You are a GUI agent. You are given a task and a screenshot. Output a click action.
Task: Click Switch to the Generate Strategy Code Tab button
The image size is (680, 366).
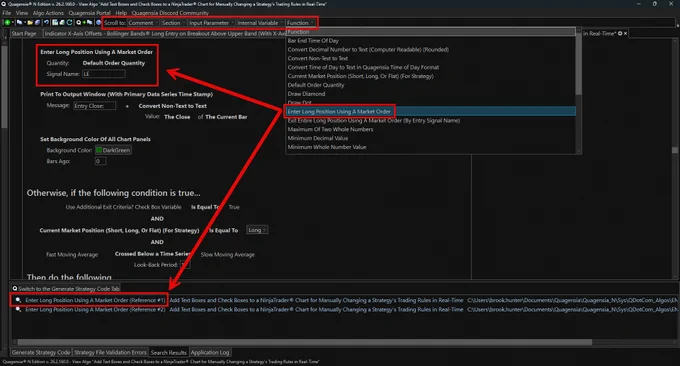coord(66,288)
